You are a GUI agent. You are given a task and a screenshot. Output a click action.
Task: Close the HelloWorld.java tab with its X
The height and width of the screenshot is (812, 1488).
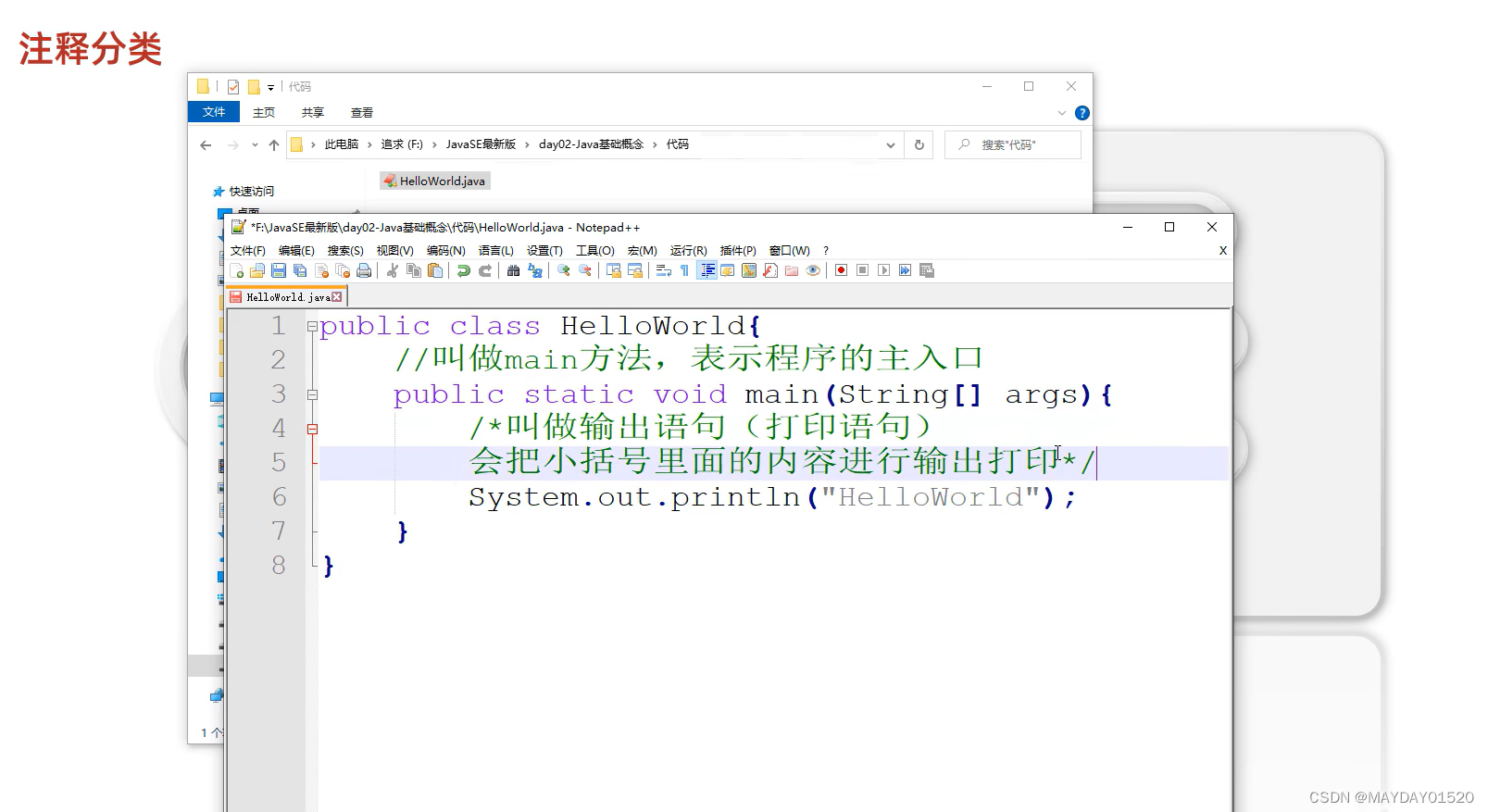(337, 297)
